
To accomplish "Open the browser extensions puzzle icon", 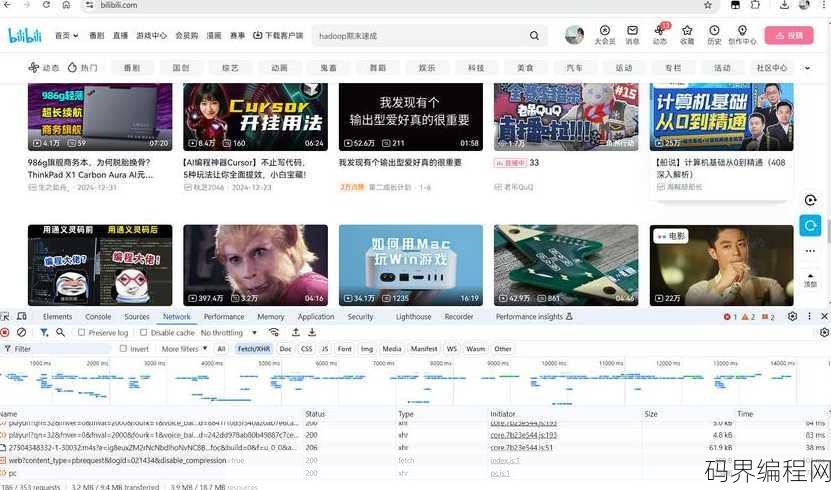I will 755,5.
